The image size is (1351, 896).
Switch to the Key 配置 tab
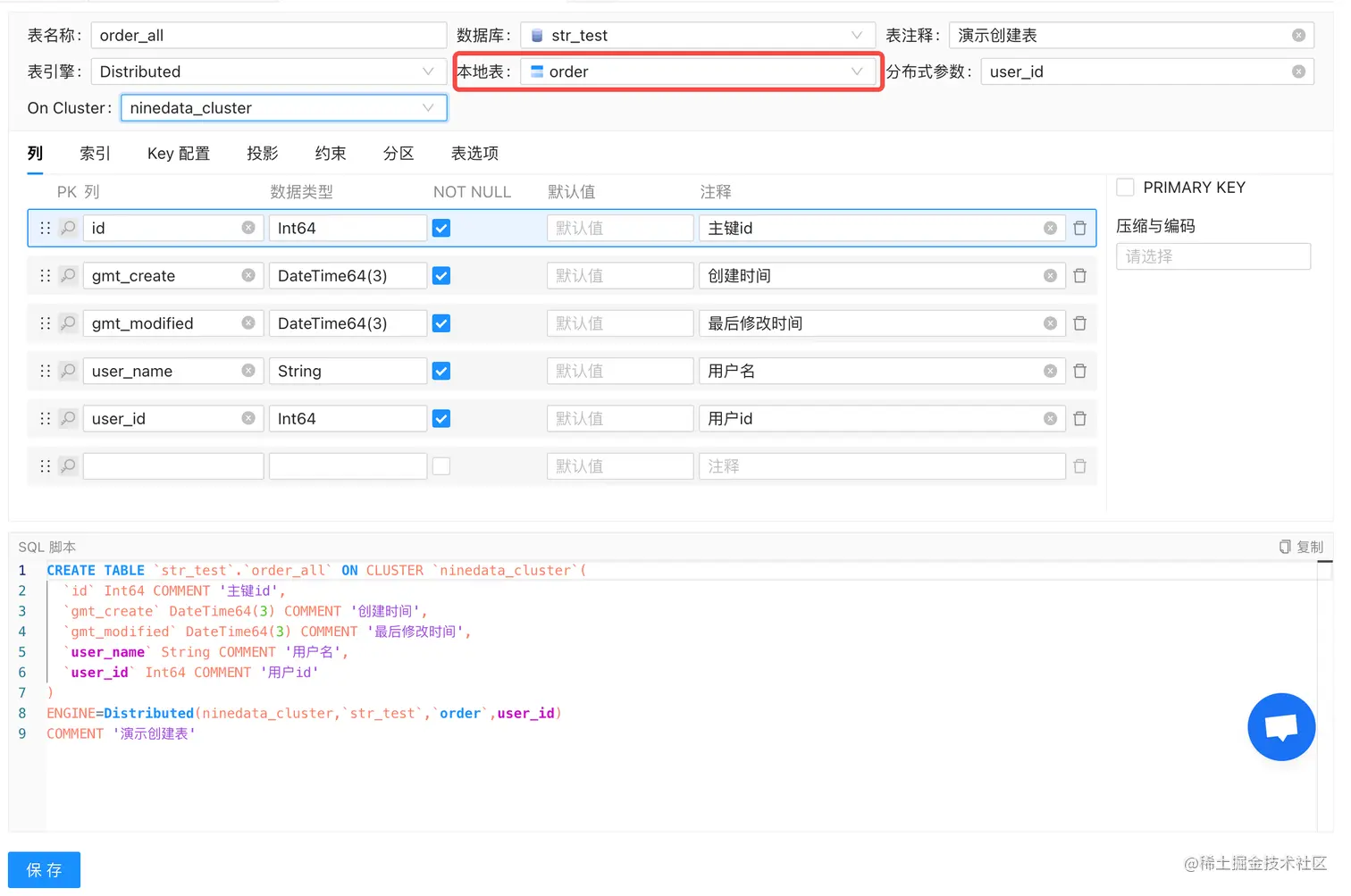(x=179, y=154)
